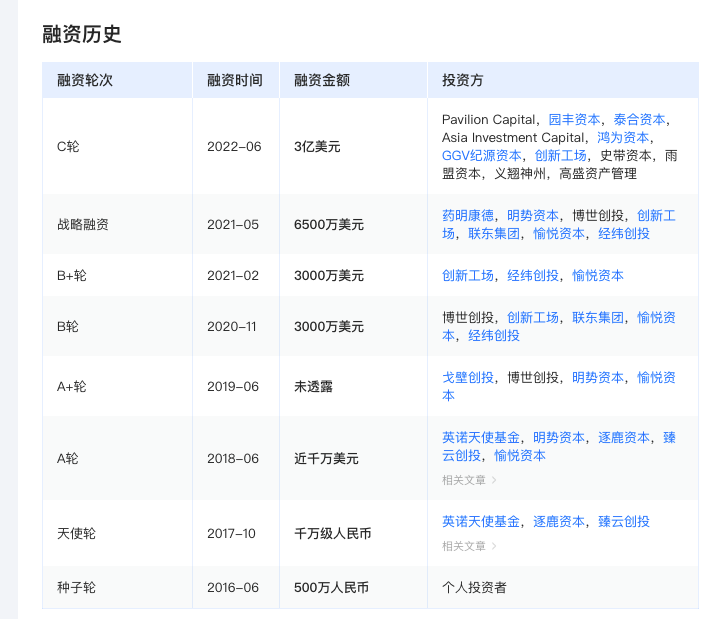Expand related articles chevron in A轮 row
This screenshot has height=619, width=708.
pyautogui.click(x=493, y=480)
